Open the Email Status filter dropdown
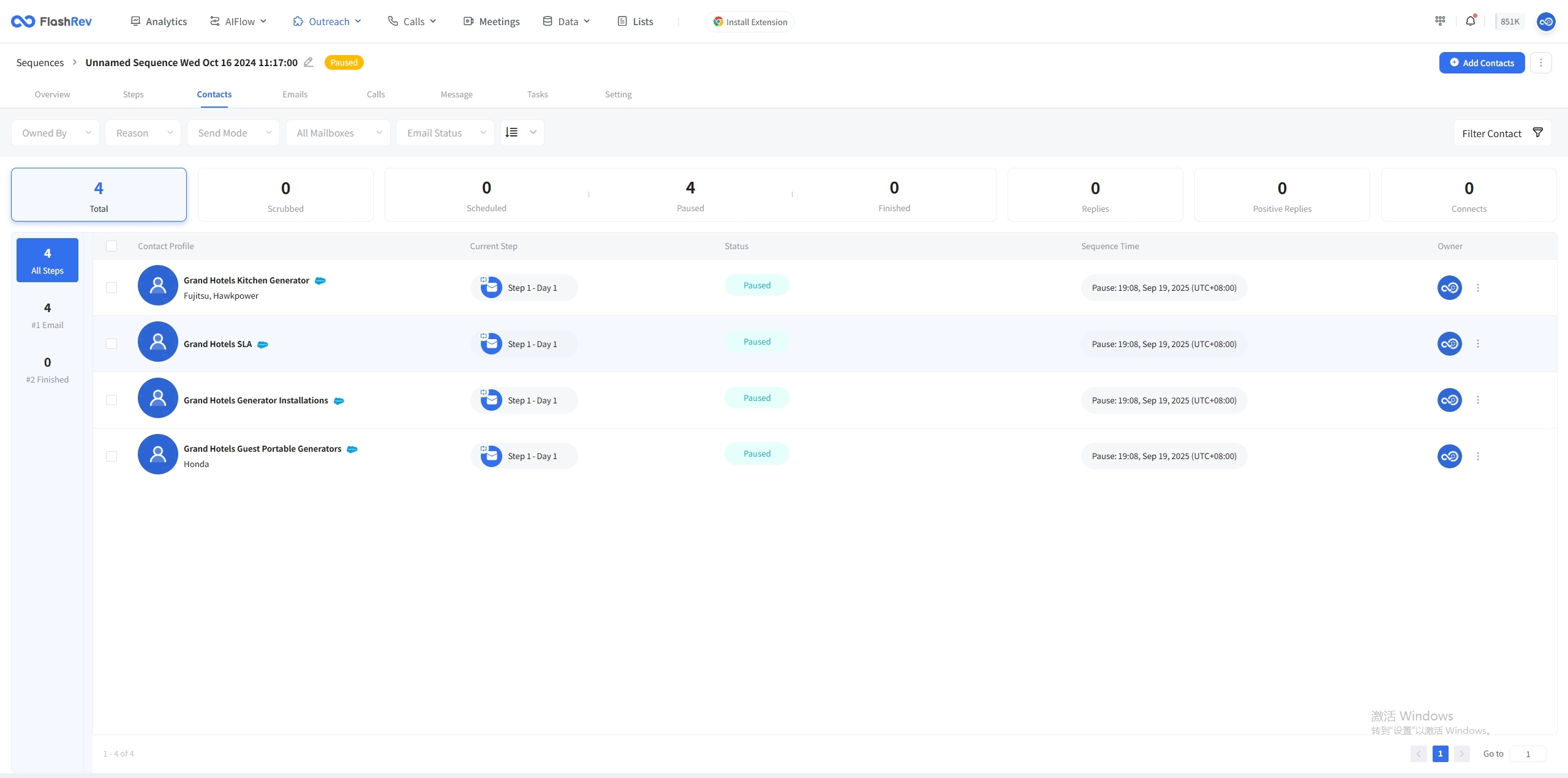This screenshot has height=778, width=1568. click(445, 133)
